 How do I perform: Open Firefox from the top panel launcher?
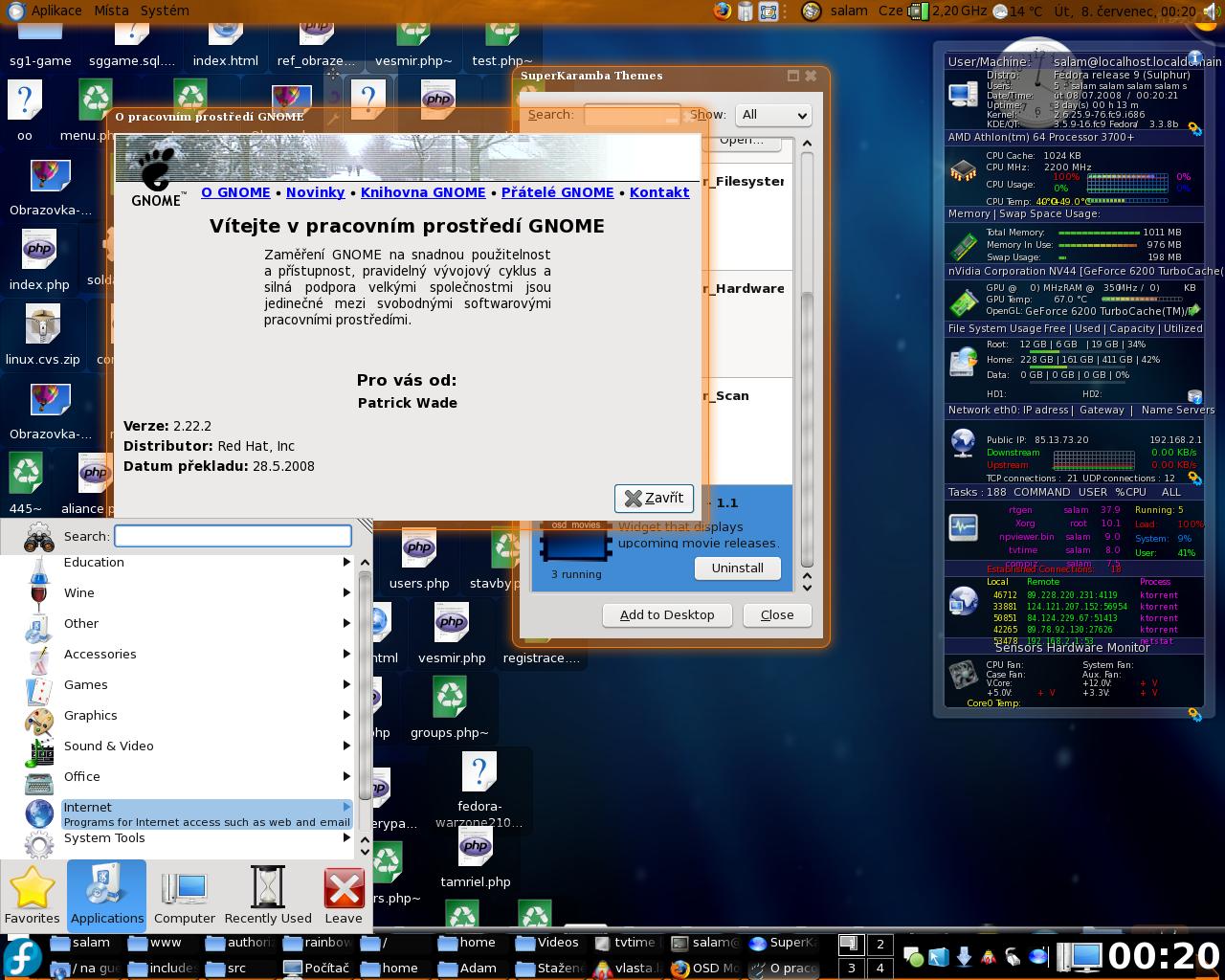(722, 11)
